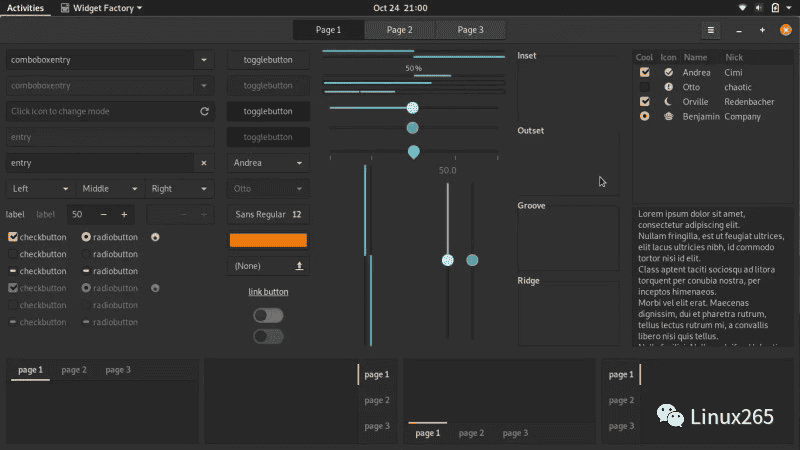
Task: Click the top horizontal slider handle
Action: click(x=412, y=108)
